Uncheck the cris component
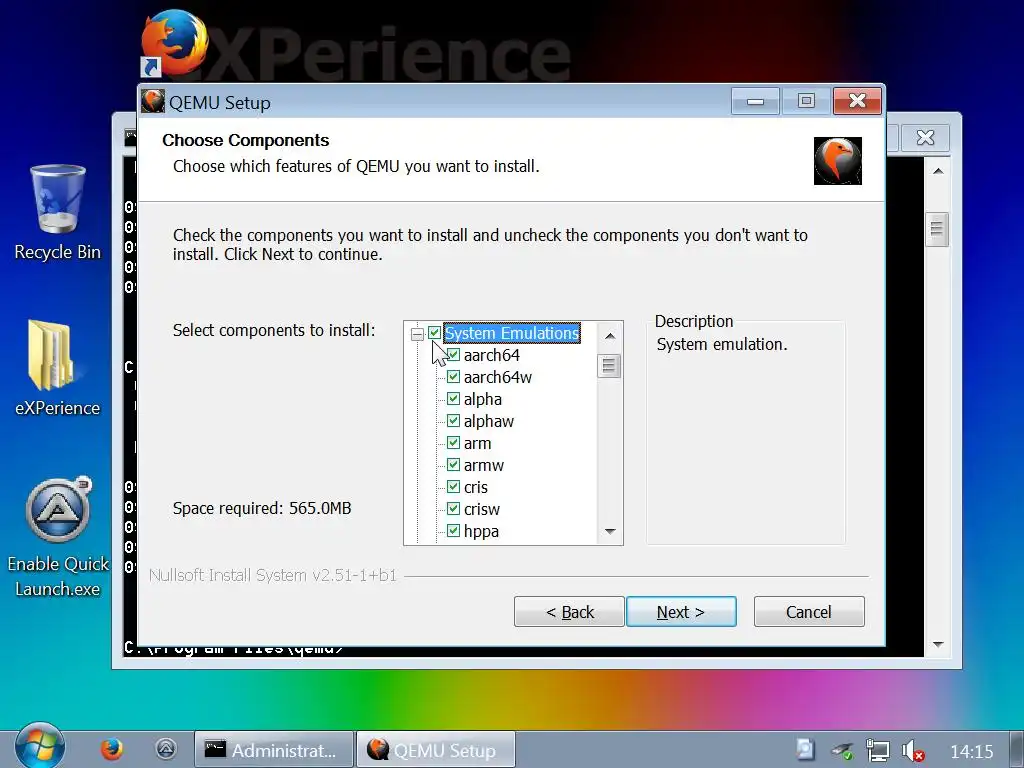Viewport: 1024px width, 768px height. click(453, 487)
